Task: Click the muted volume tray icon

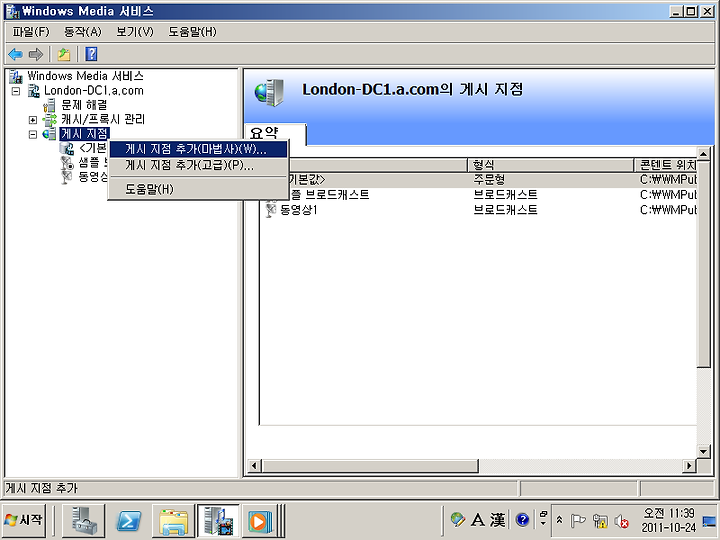Action: pyautogui.click(x=621, y=521)
